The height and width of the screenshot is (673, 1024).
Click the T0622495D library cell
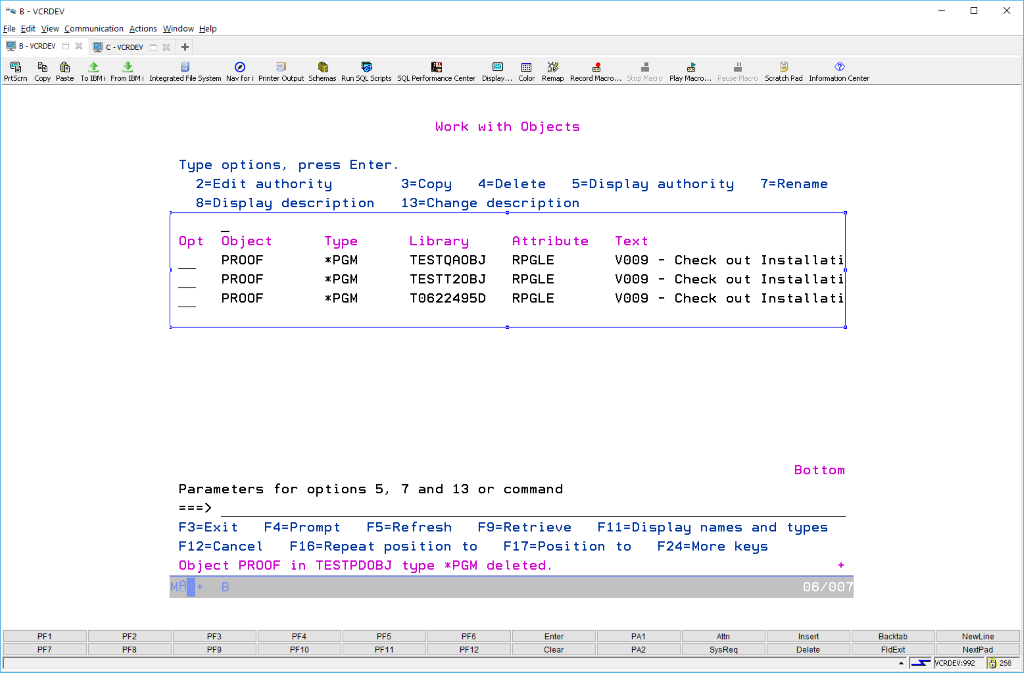pyautogui.click(x=447, y=298)
